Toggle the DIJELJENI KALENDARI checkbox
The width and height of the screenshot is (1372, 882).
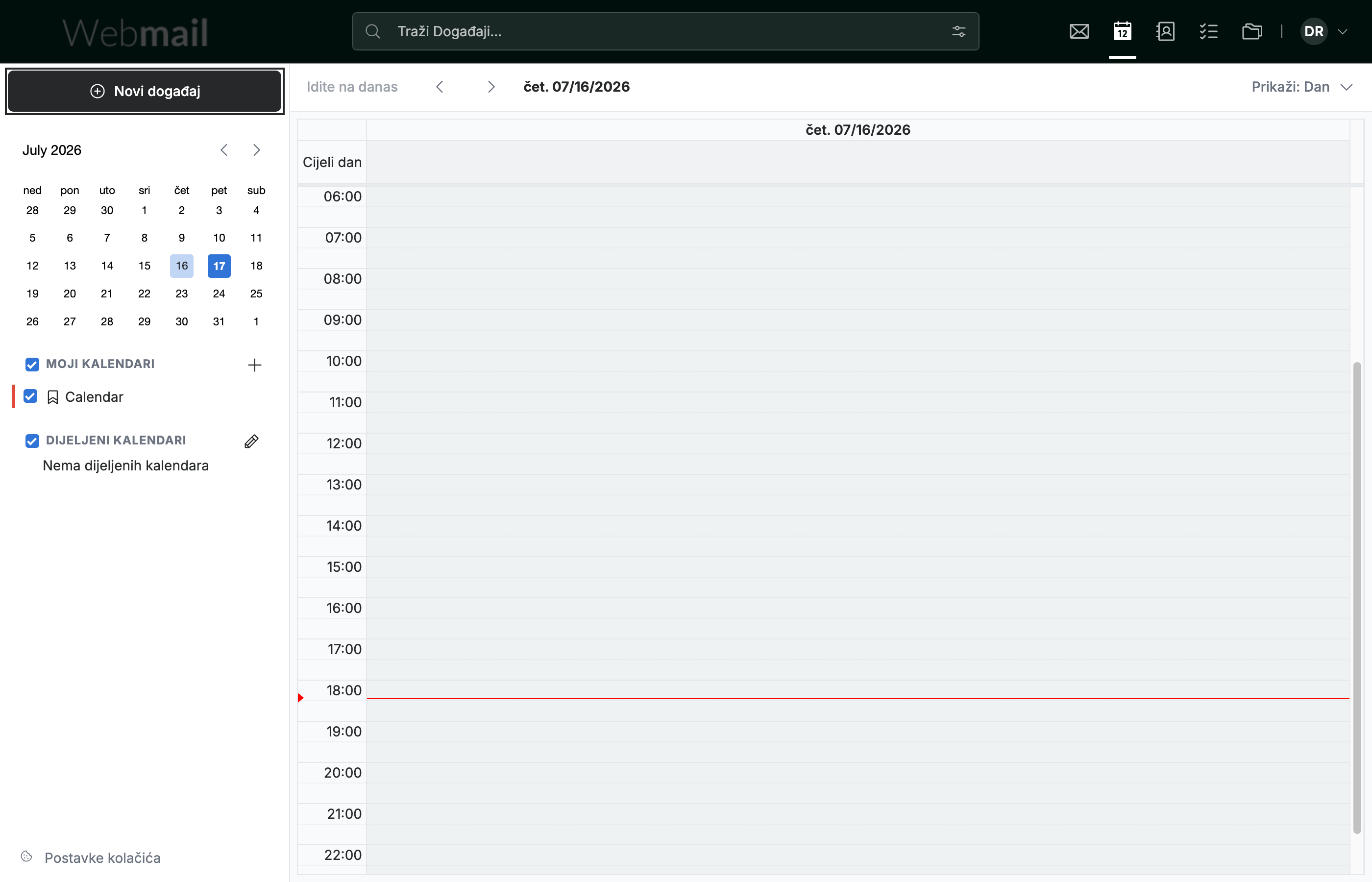click(32, 441)
